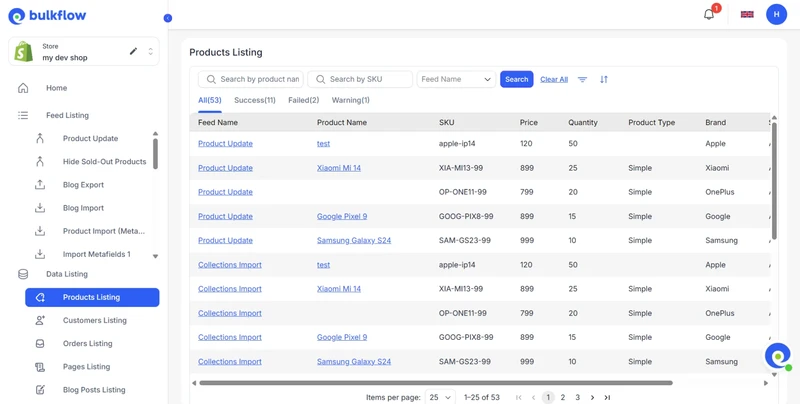This screenshot has height=404, width=800.
Task: Open Import Metafields 1 feed
Action: tap(97, 254)
